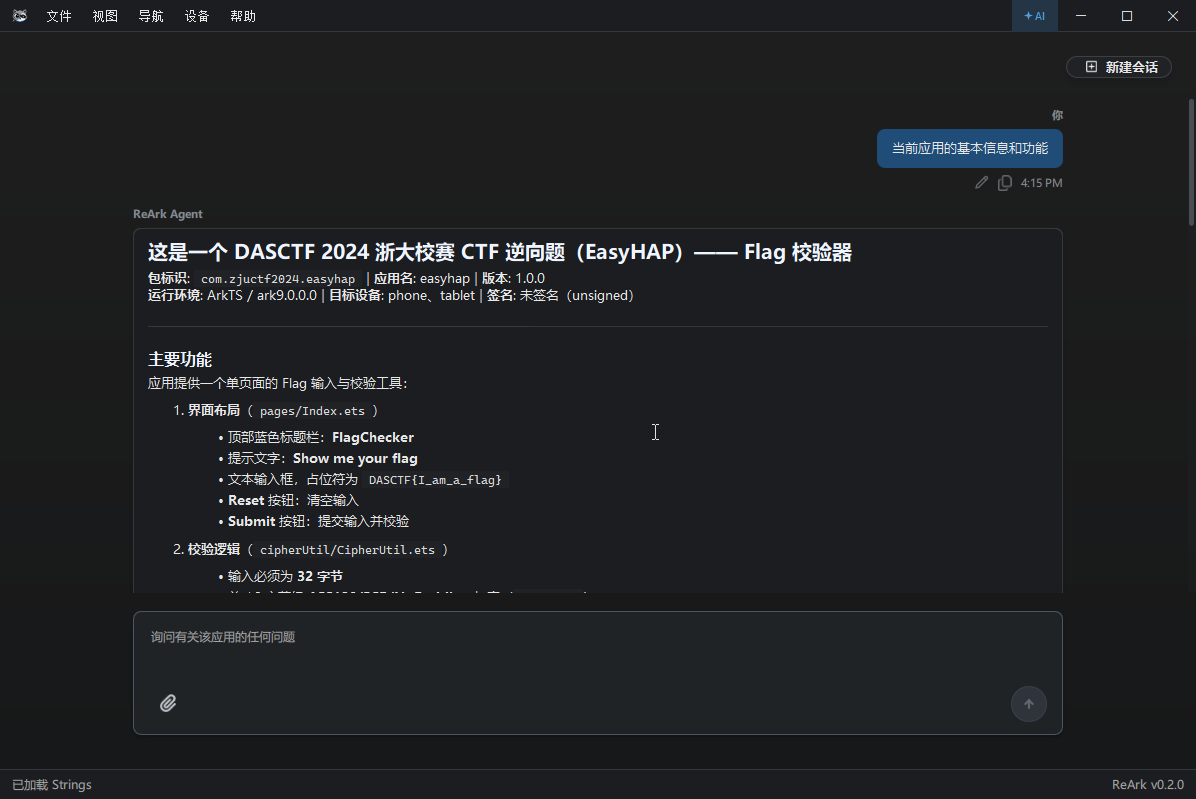
Task: Click the package name com.zjuctf2024.easyhap
Action: (278, 279)
